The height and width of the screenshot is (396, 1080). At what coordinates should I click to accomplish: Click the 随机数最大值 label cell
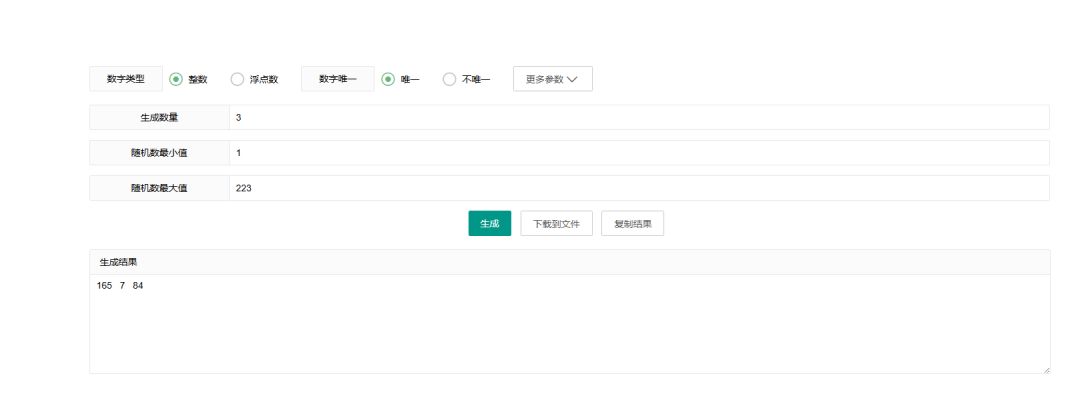pyautogui.click(x=159, y=188)
